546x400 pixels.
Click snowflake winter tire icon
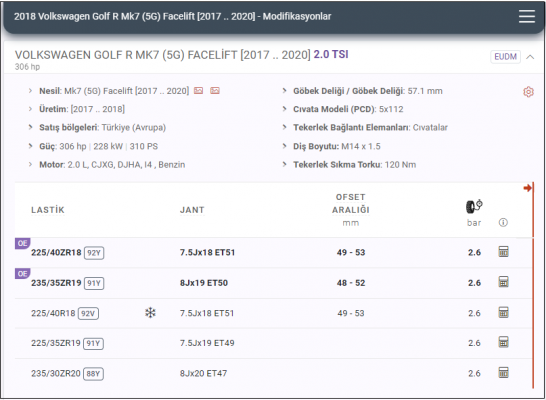click(150, 313)
